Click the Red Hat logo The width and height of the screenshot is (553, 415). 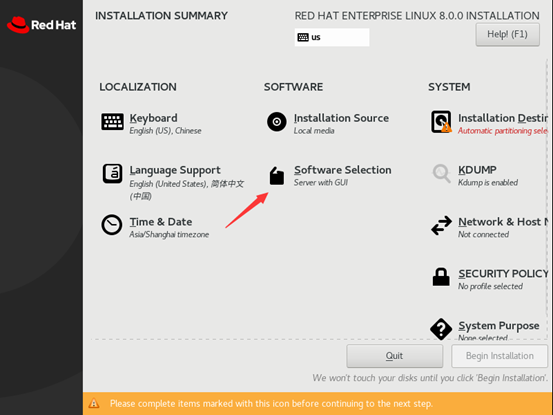[x=41, y=25]
